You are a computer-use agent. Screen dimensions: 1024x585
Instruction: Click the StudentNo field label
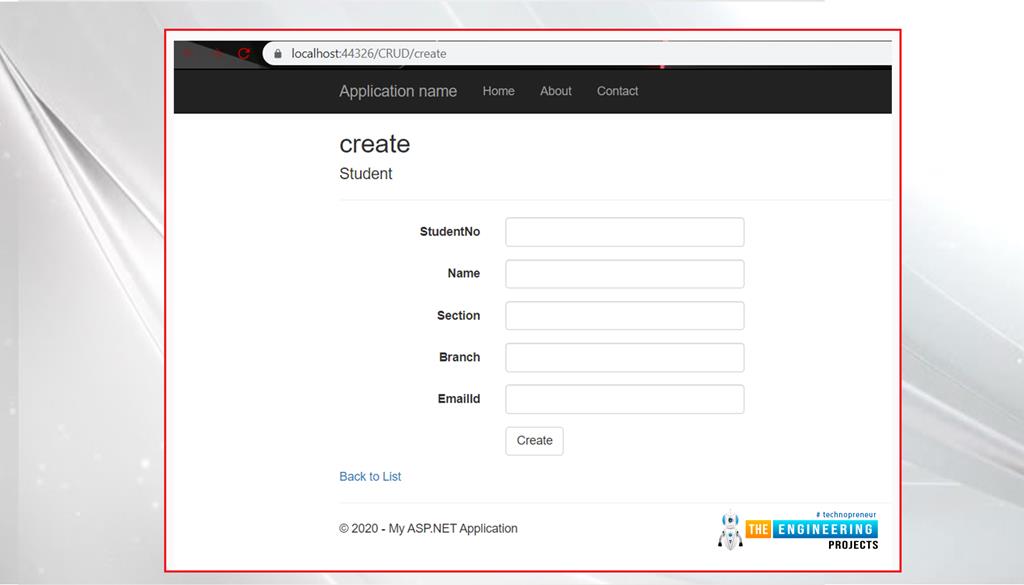[x=449, y=232]
